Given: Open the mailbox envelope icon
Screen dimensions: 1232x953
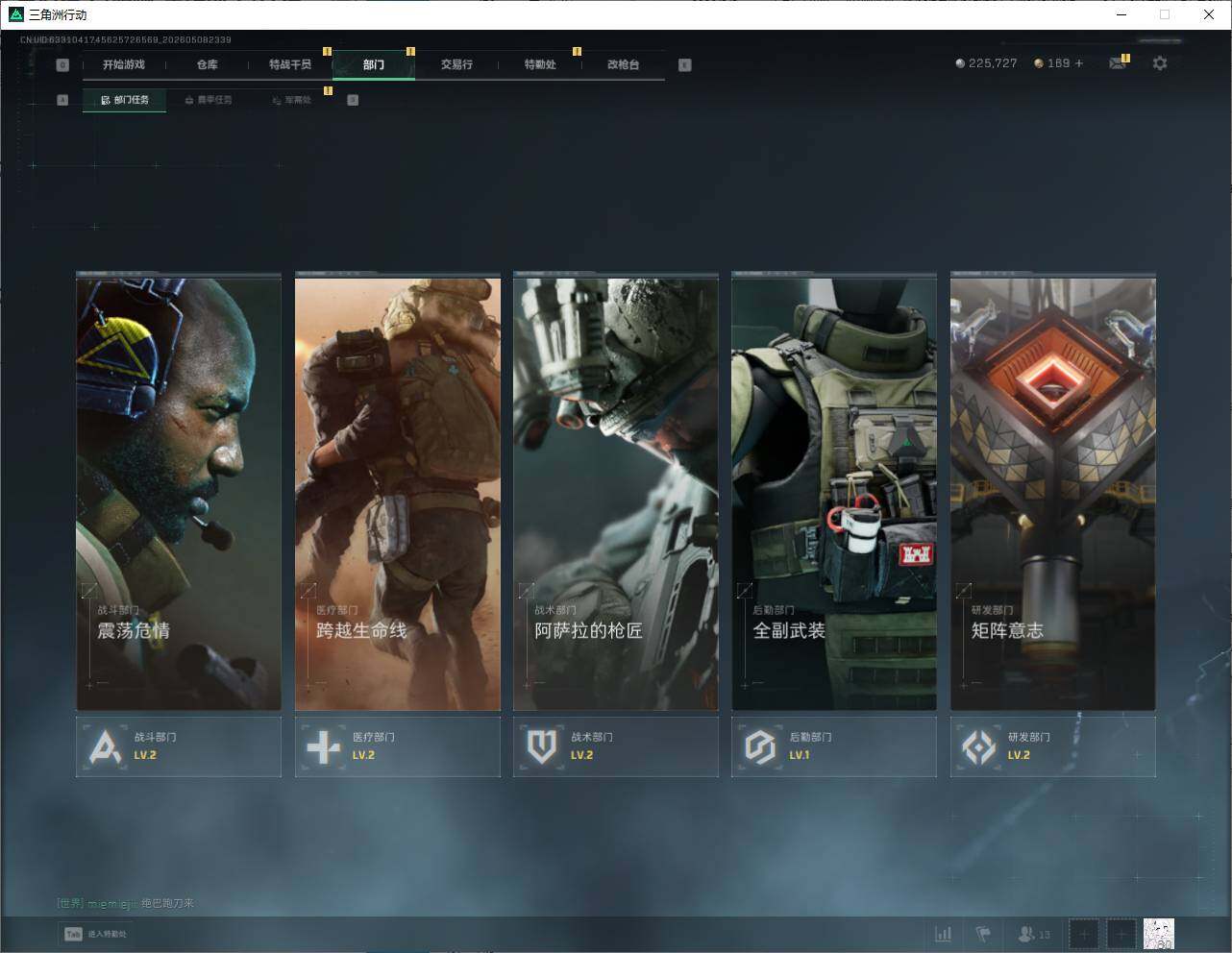Looking at the screenshot, I should pyautogui.click(x=1118, y=63).
